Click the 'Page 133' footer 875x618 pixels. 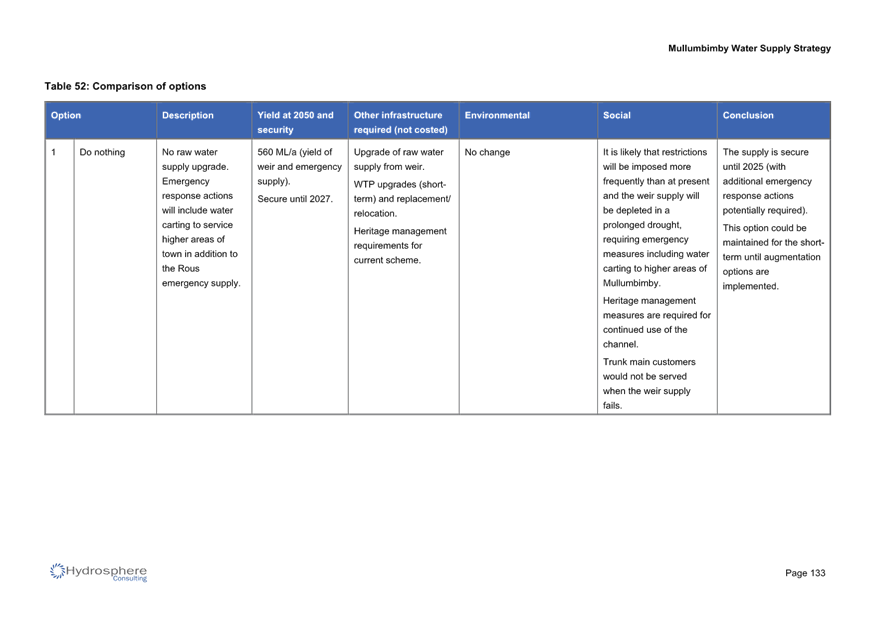click(x=805, y=573)
